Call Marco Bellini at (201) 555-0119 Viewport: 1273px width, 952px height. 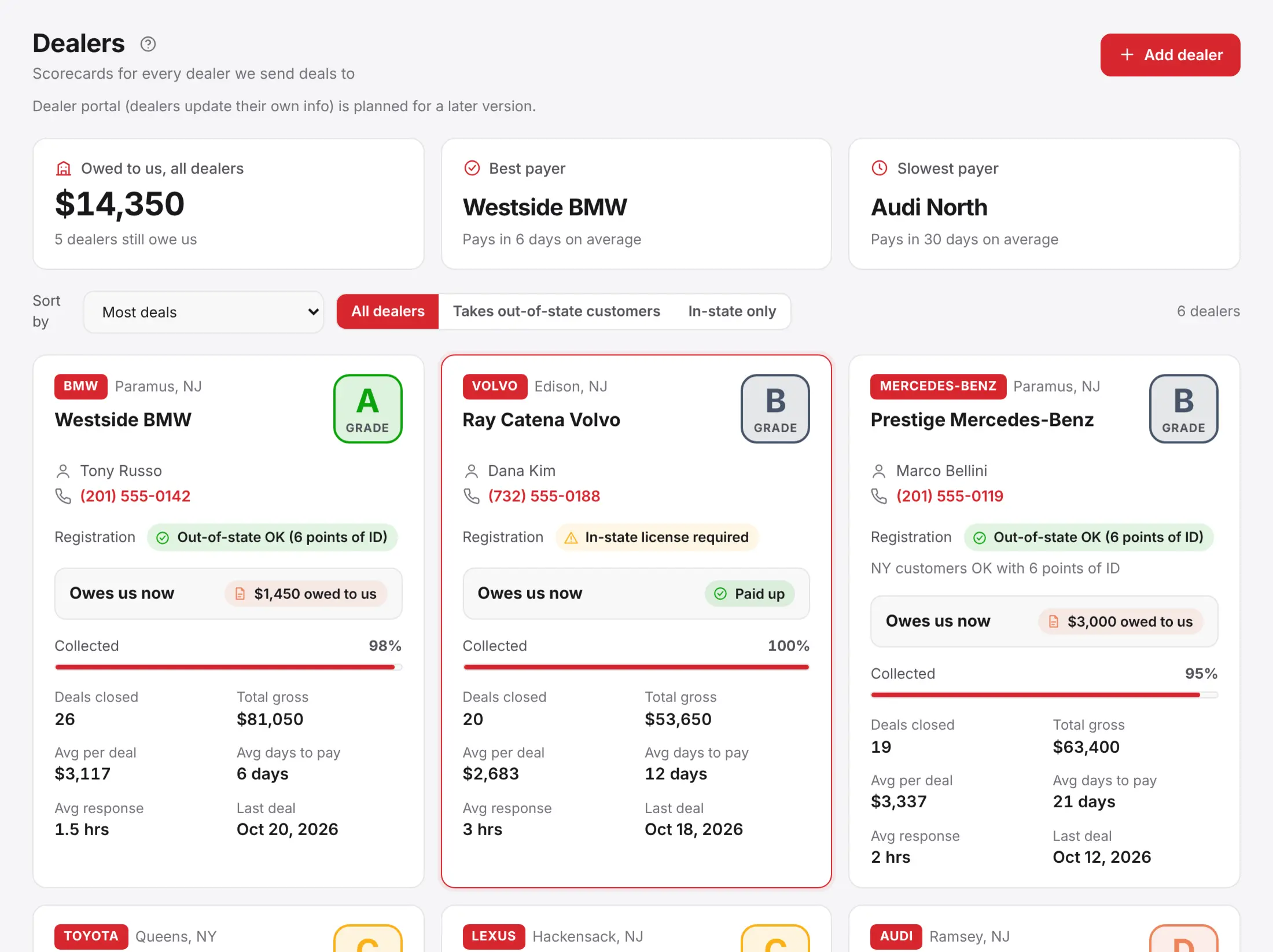click(950, 496)
